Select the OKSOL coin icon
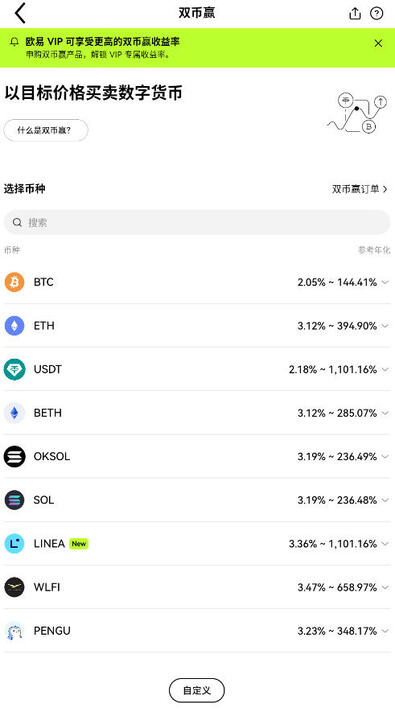 coord(14,456)
